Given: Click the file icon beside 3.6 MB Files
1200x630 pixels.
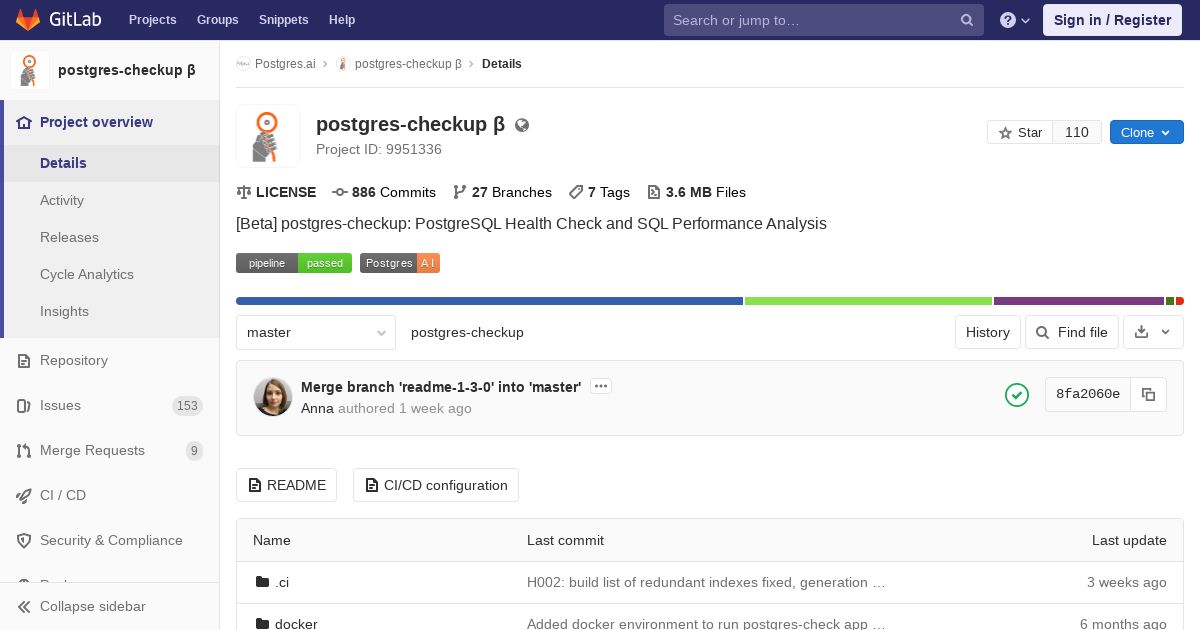Looking at the screenshot, I should tap(654, 192).
